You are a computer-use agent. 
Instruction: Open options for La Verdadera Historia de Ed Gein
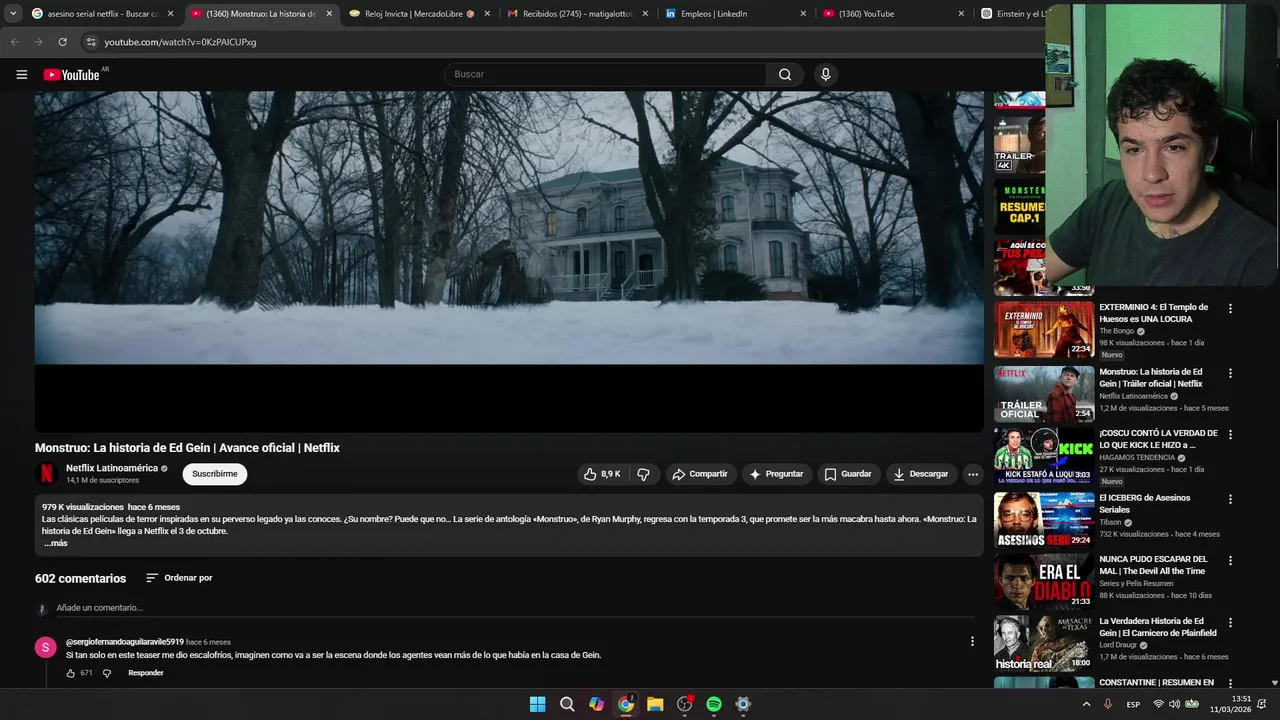tap(1230, 623)
